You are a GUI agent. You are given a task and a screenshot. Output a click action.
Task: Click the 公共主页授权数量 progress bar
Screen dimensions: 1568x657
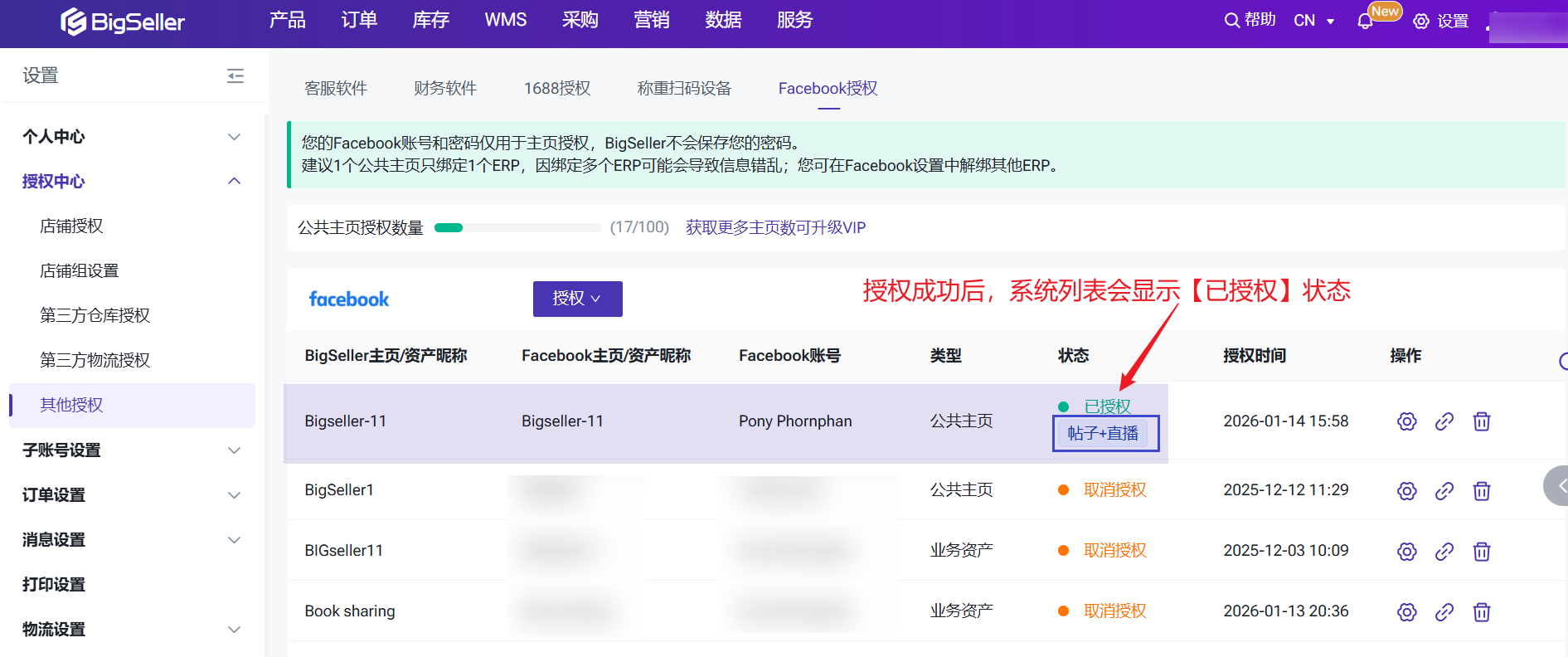517,228
